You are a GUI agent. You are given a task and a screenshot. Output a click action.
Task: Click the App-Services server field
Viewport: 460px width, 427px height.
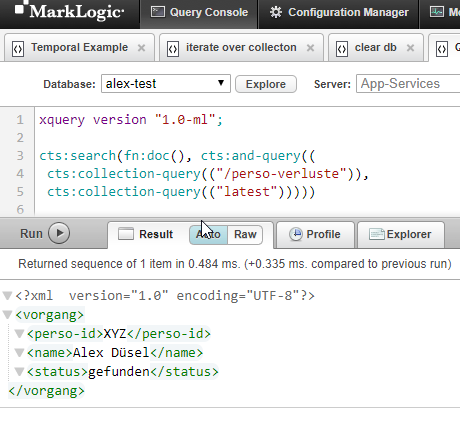pyautogui.click(x=408, y=84)
